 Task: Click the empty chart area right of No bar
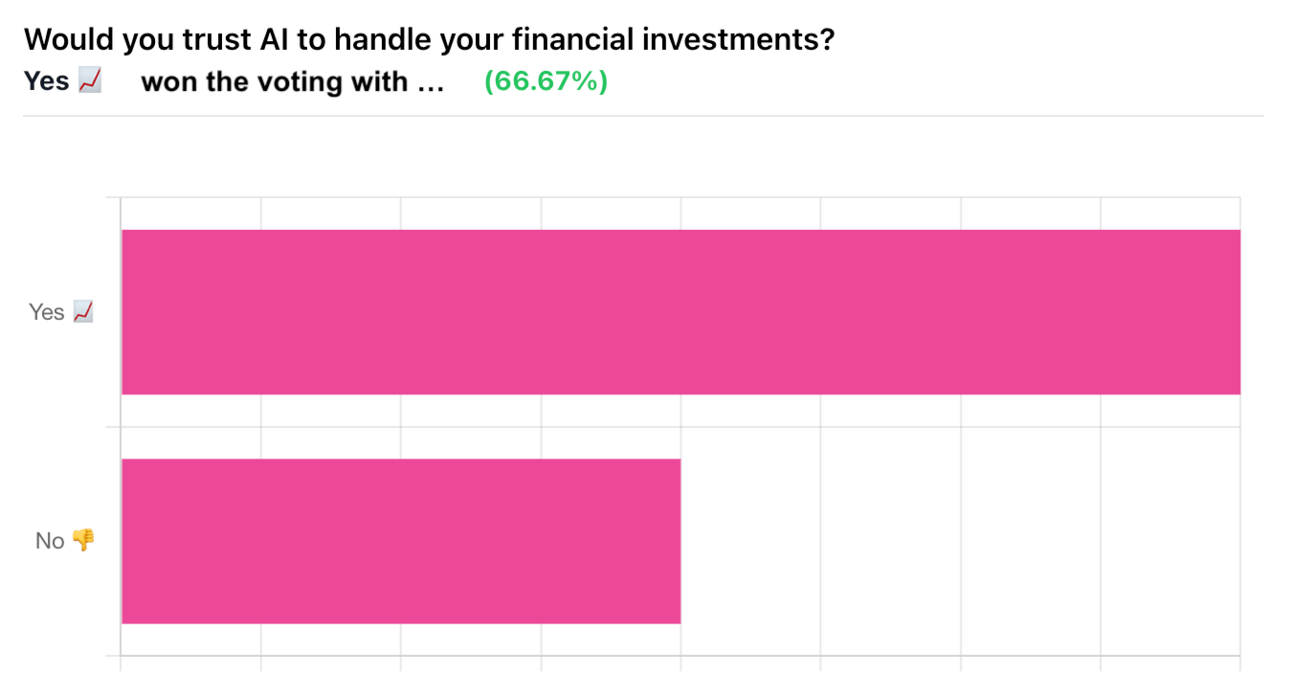click(x=960, y=541)
